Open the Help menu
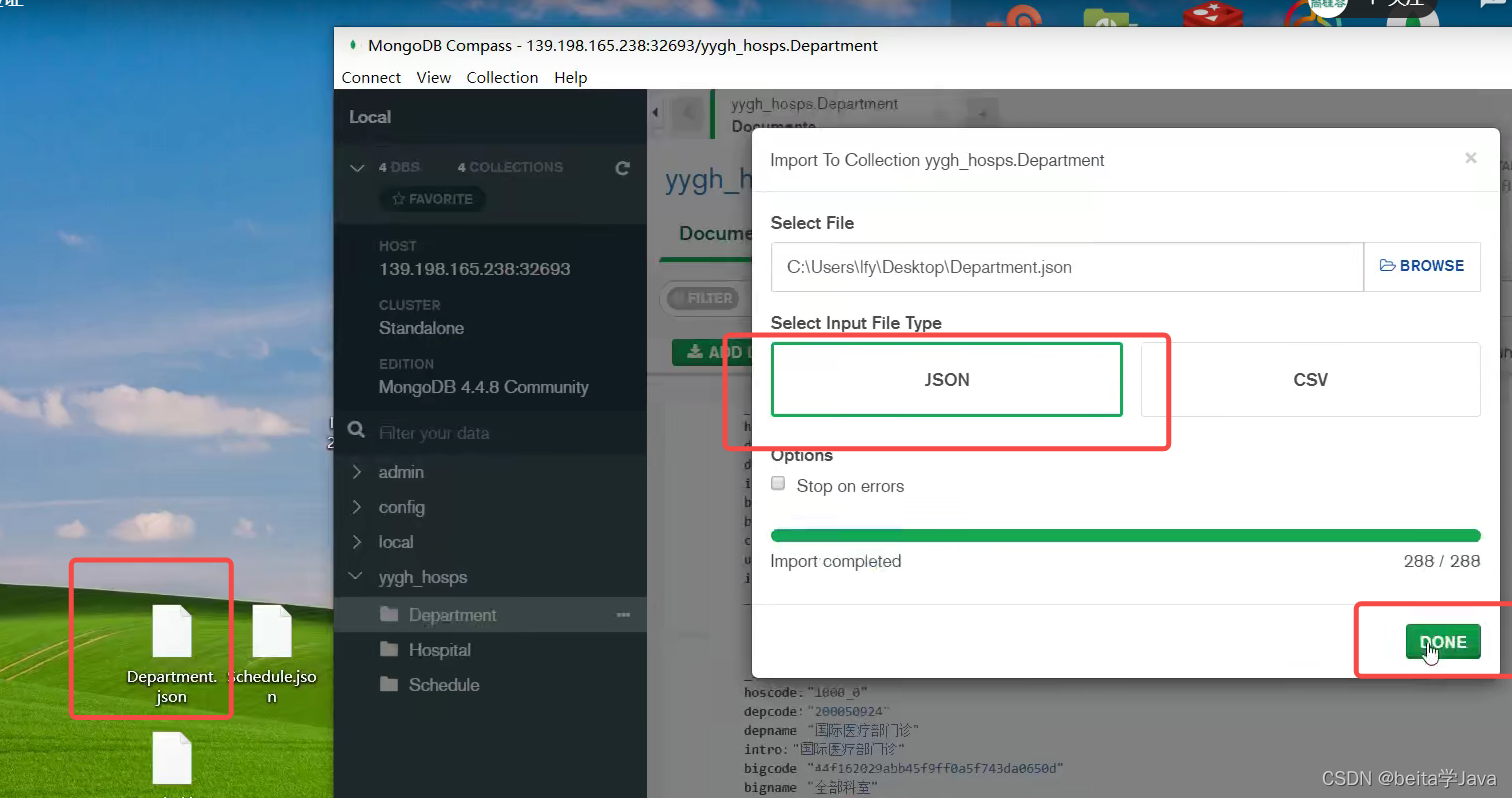Screen dimensions: 1512x798 571,77
